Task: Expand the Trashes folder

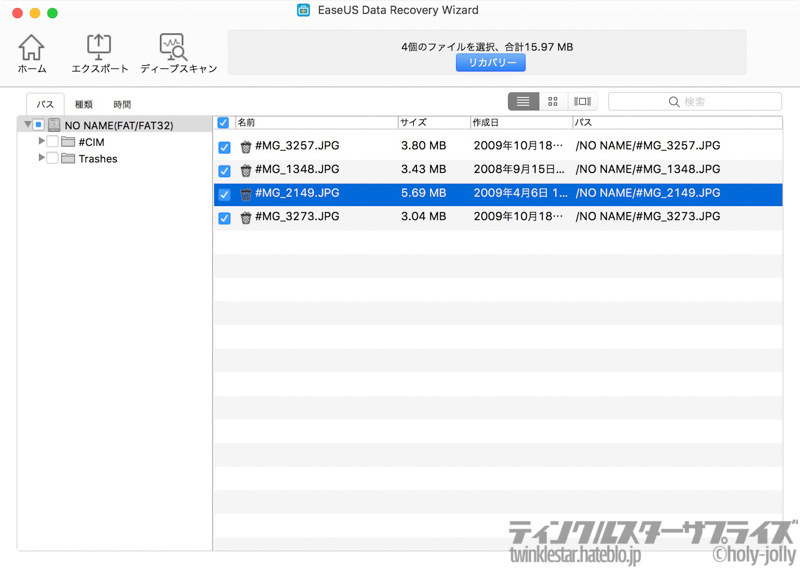Action: [41, 158]
